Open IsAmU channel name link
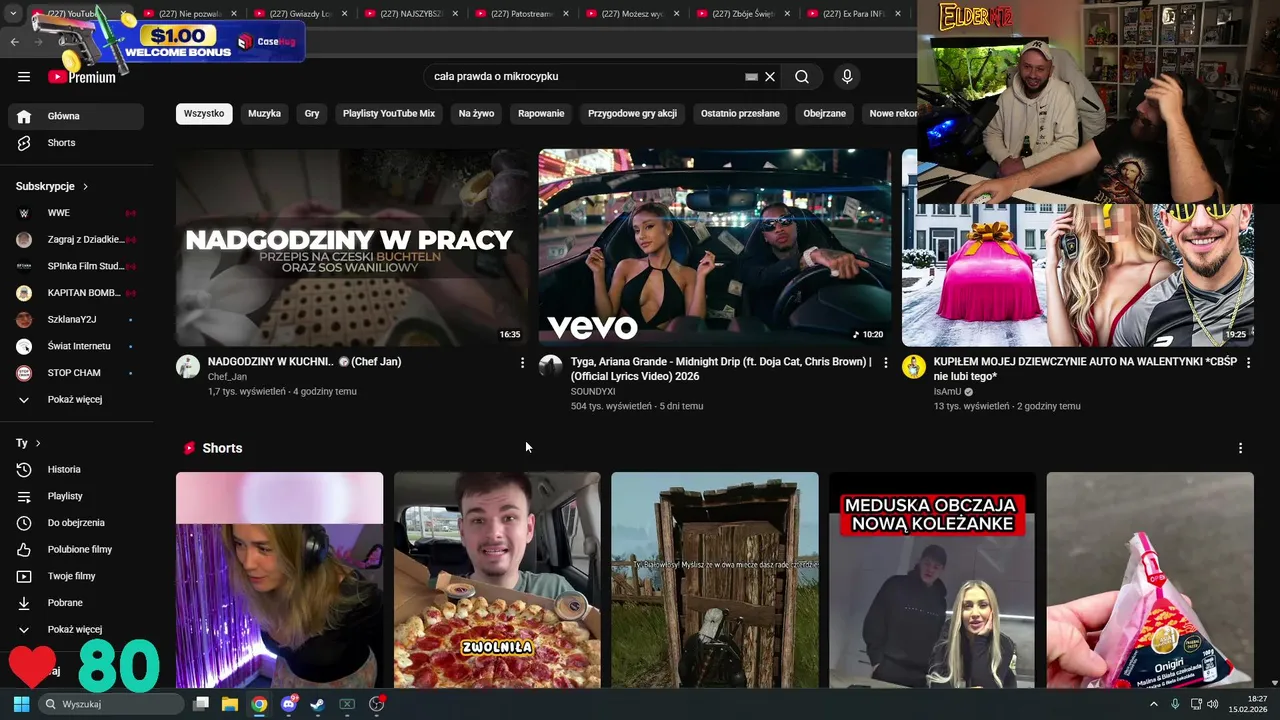The image size is (1280, 720). tap(947, 392)
